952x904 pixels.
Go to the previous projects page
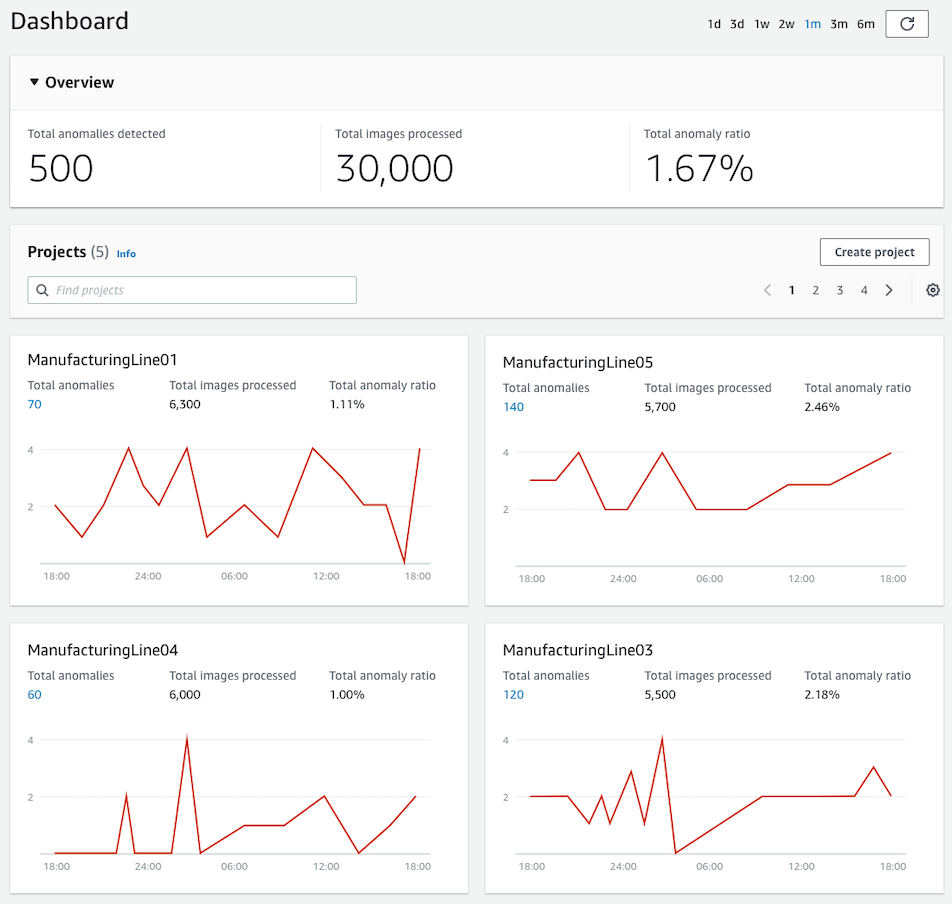tap(767, 290)
